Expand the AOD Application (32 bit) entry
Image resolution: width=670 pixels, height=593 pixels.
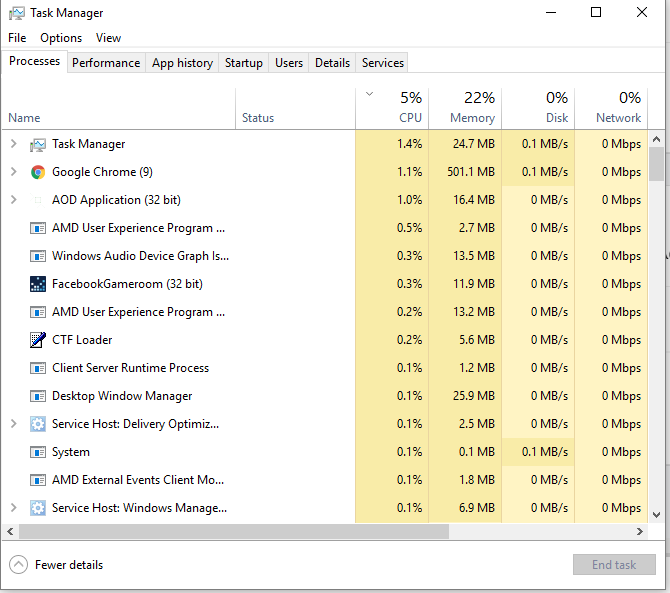click(14, 200)
